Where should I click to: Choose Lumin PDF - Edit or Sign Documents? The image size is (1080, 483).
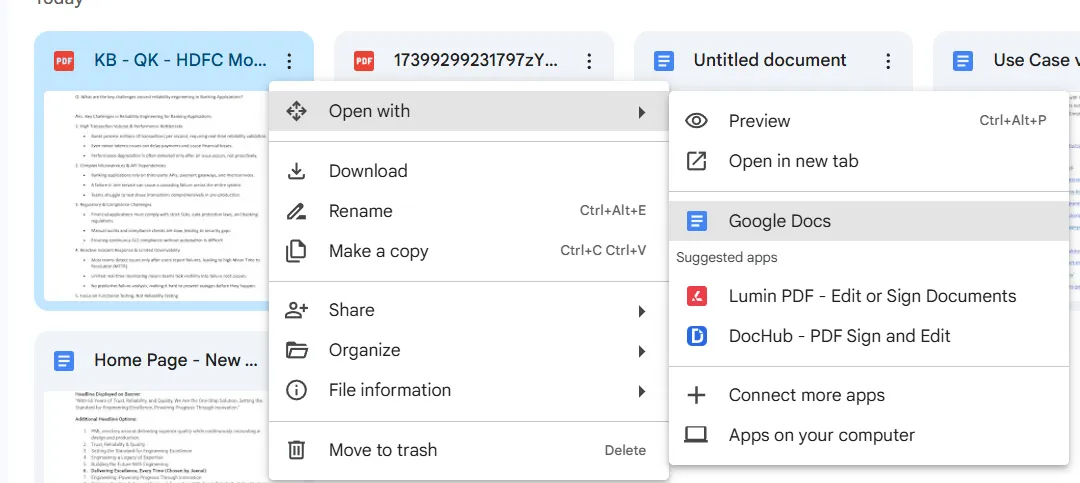pyautogui.click(x=869, y=296)
